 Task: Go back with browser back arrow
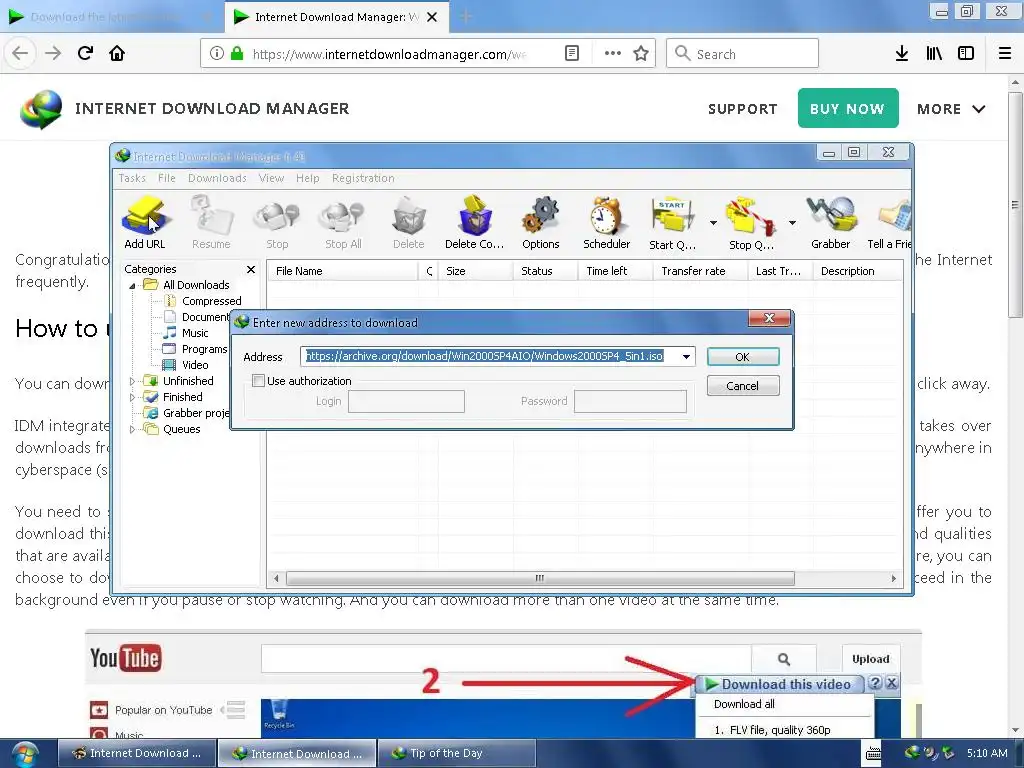pyautogui.click(x=20, y=53)
